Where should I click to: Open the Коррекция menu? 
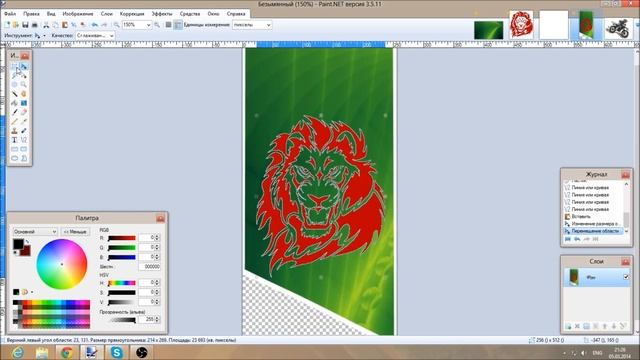pos(132,13)
